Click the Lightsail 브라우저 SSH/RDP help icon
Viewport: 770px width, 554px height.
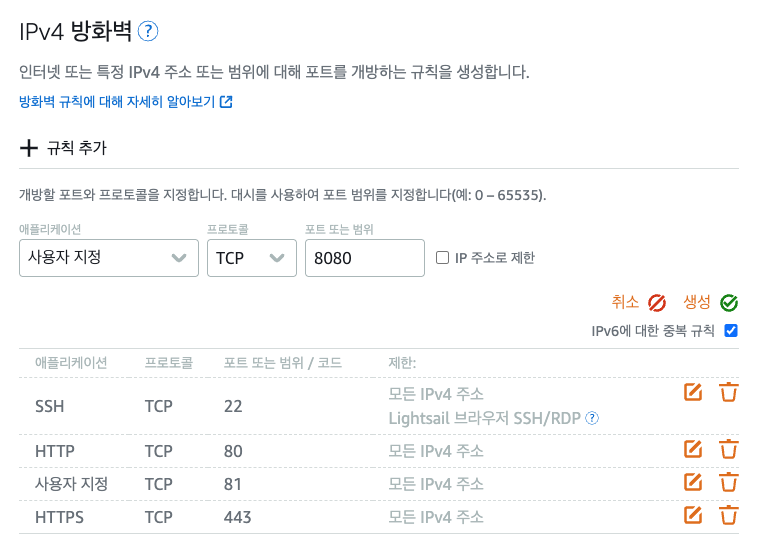pyautogui.click(x=592, y=418)
